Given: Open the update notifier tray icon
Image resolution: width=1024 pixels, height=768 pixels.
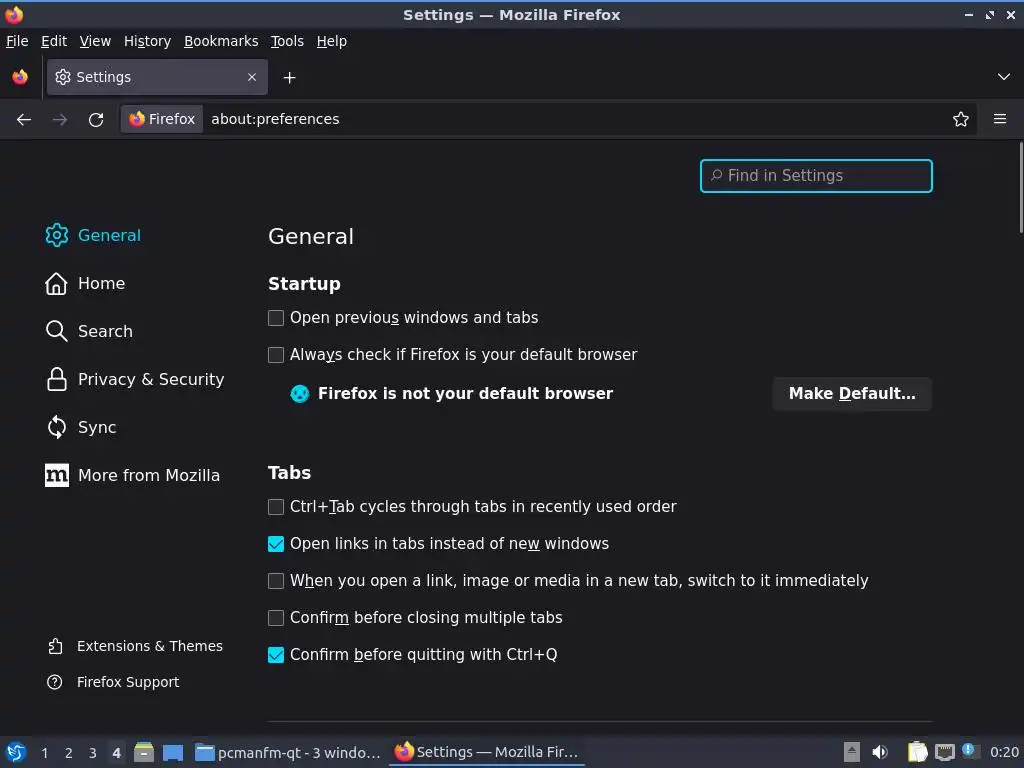Looking at the screenshot, I should click(969, 750).
